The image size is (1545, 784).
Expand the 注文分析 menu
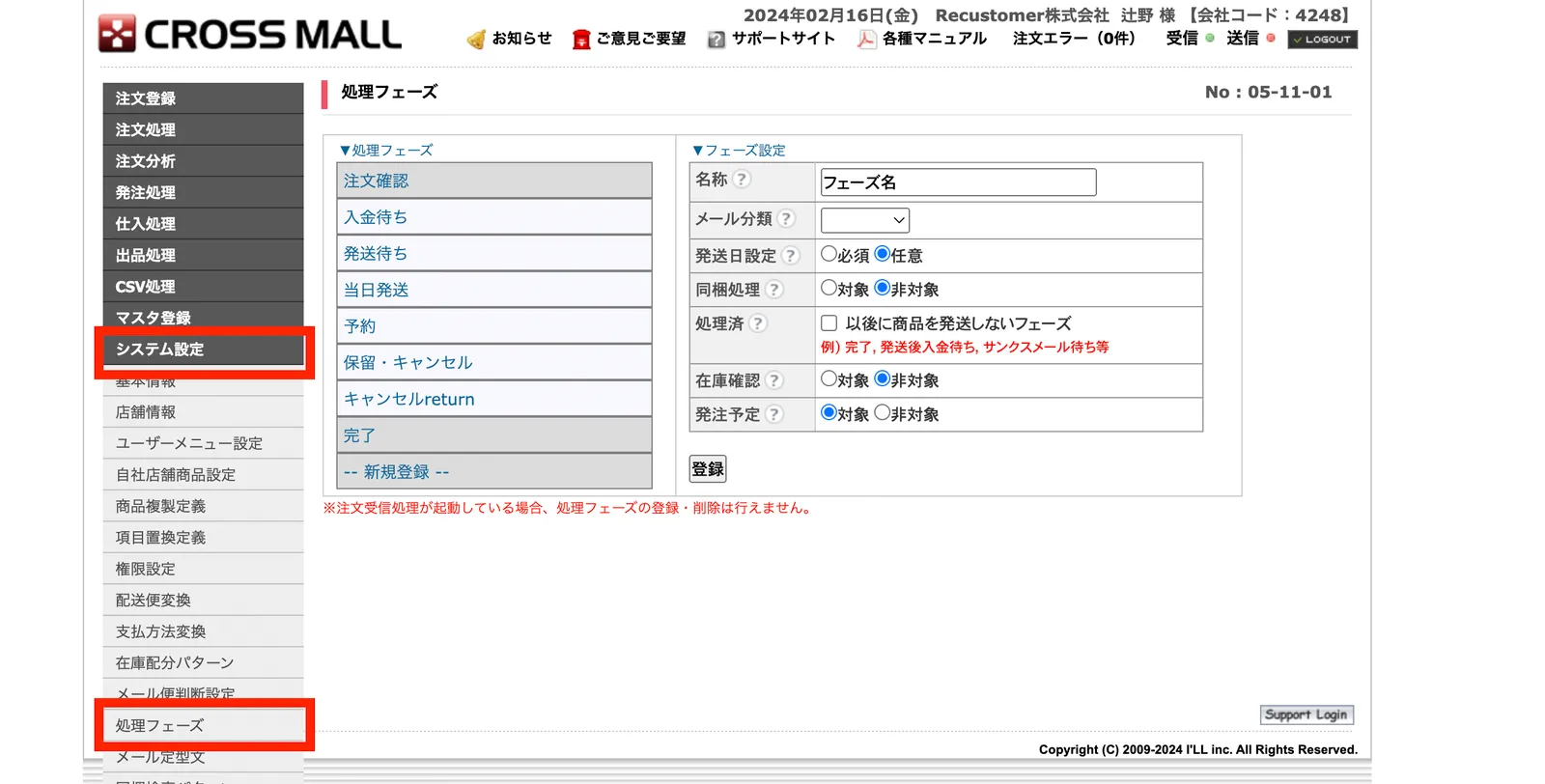[x=203, y=161]
